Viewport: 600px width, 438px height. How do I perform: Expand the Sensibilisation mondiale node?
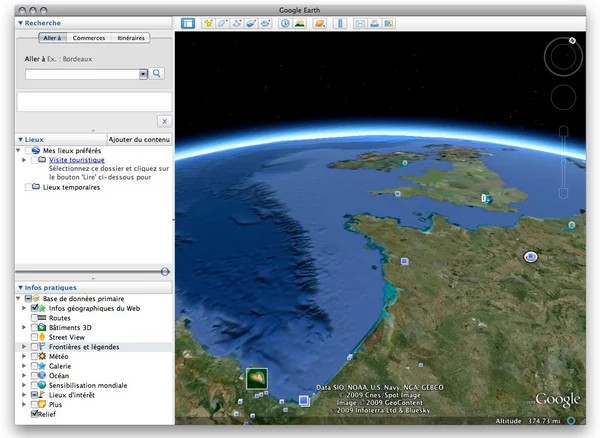point(24,385)
